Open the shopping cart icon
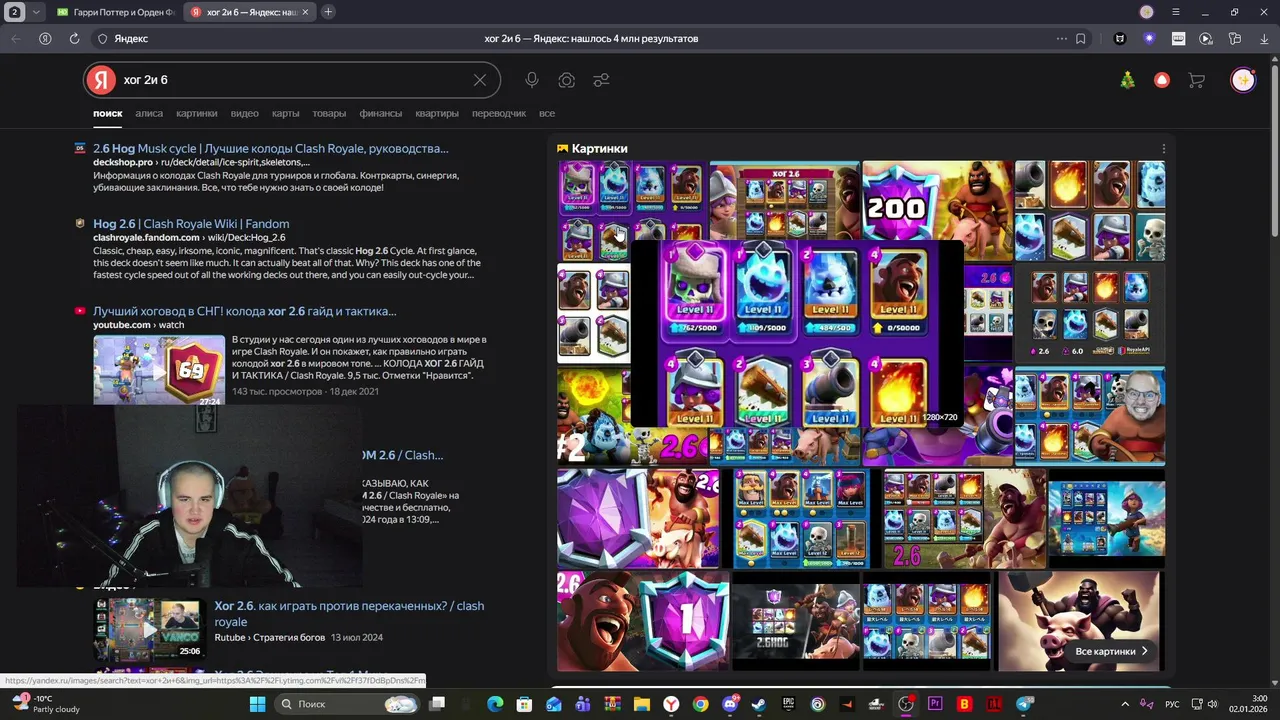Screen dimensions: 1280x720 (1196, 80)
